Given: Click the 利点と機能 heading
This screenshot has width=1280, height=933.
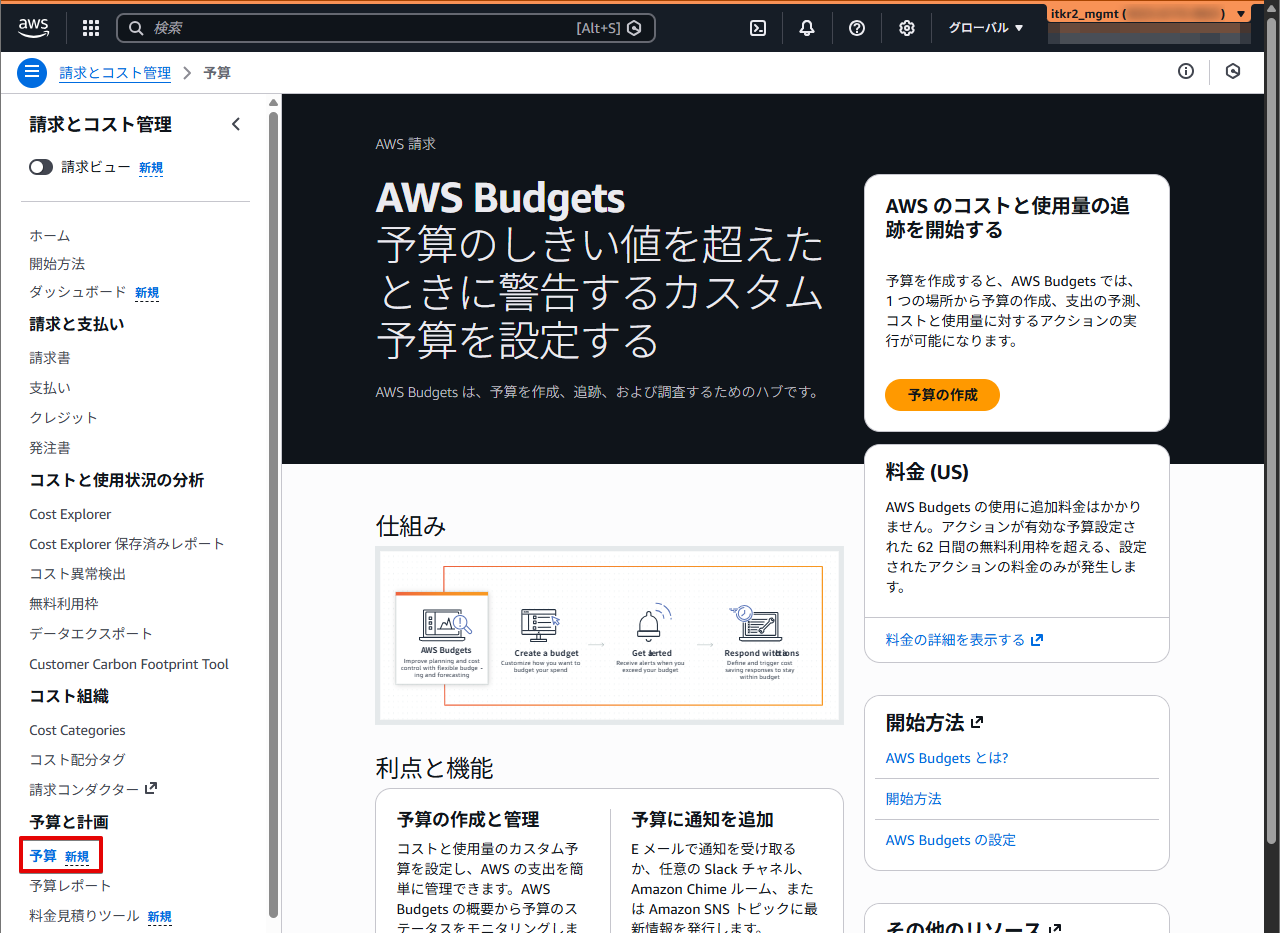Looking at the screenshot, I should click(435, 768).
